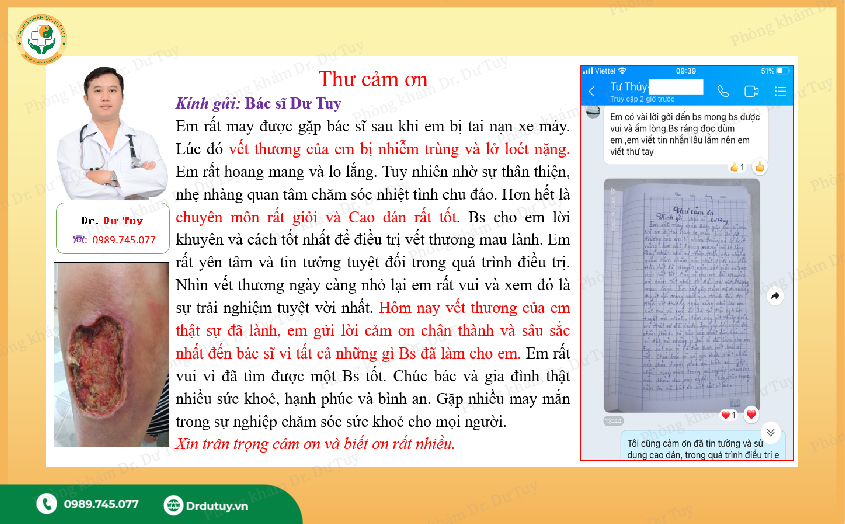Click the green phone icon in footer

point(46,504)
